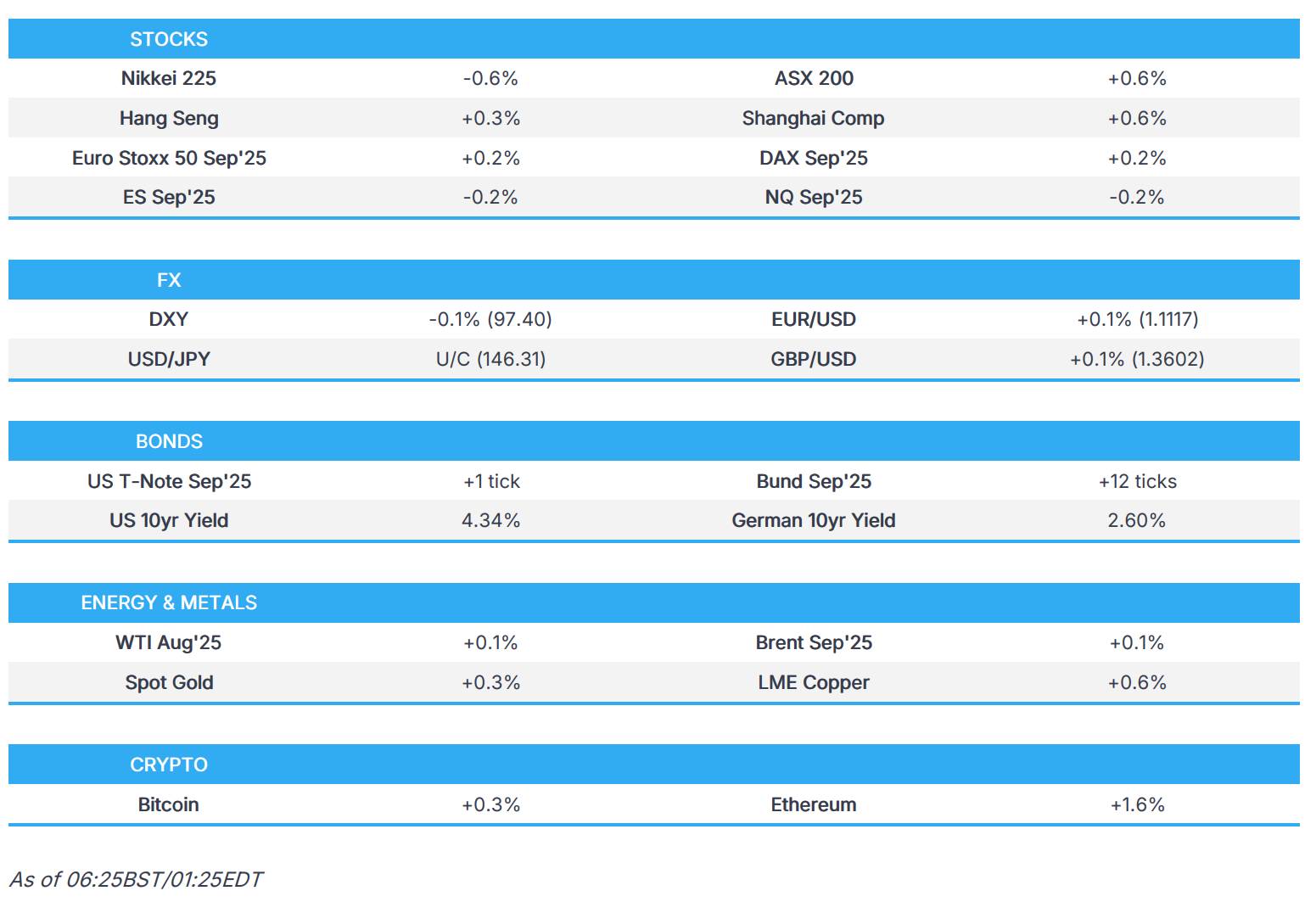1316x902 pixels.
Task: Click the USD/JPY label
Action: [169, 359]
